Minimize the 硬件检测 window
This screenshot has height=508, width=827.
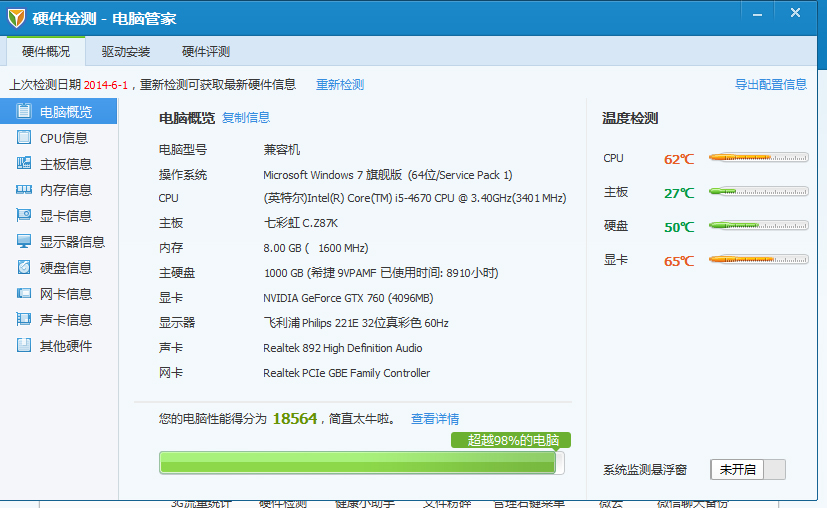pos(757,15)
